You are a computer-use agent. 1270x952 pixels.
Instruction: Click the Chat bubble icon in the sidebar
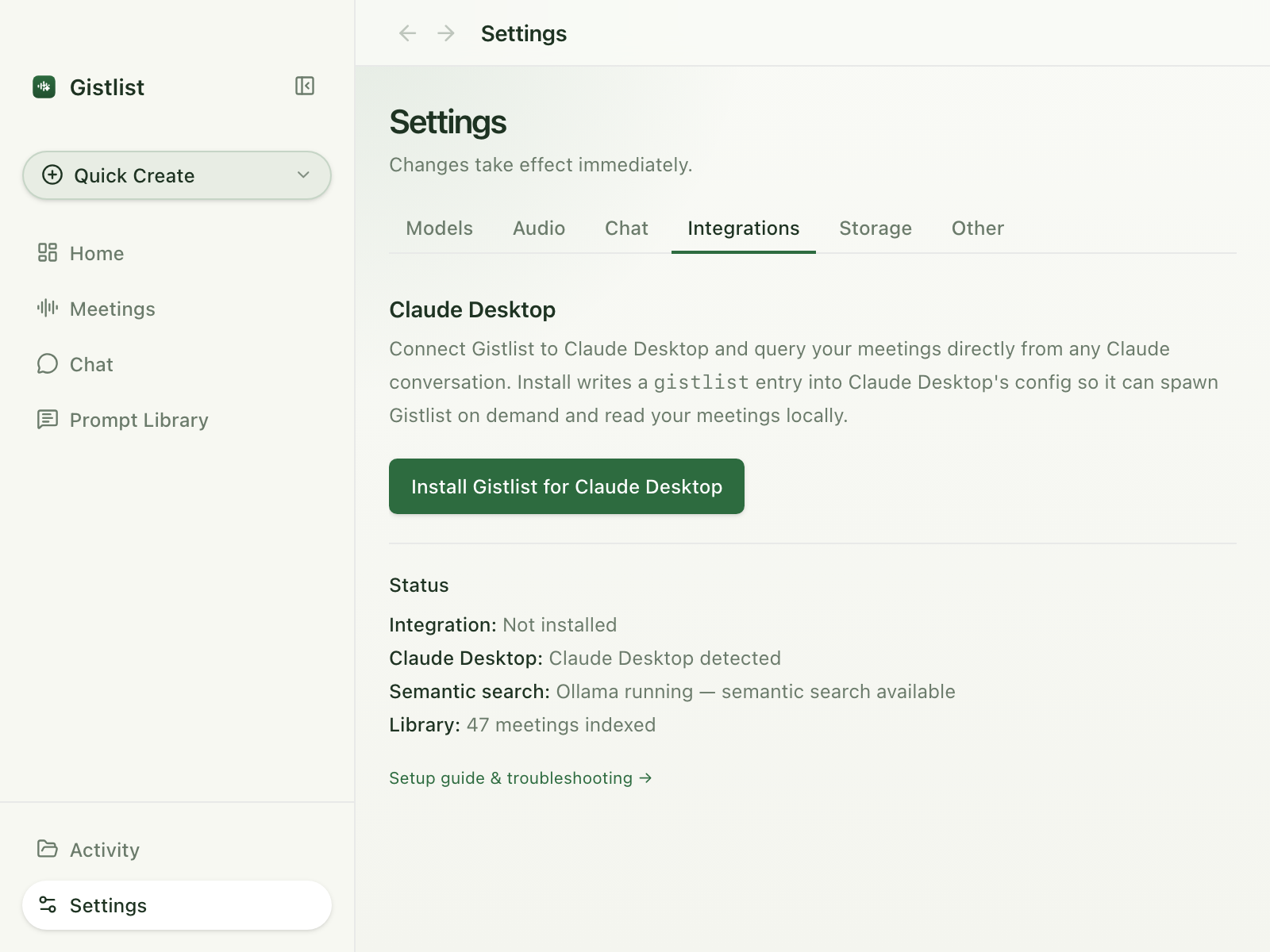click(48, 363)
